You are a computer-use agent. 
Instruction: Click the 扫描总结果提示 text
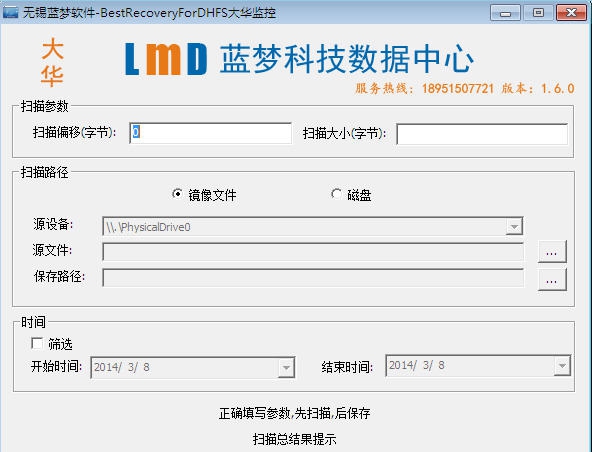pyautogui.click(x=294, y=439)
